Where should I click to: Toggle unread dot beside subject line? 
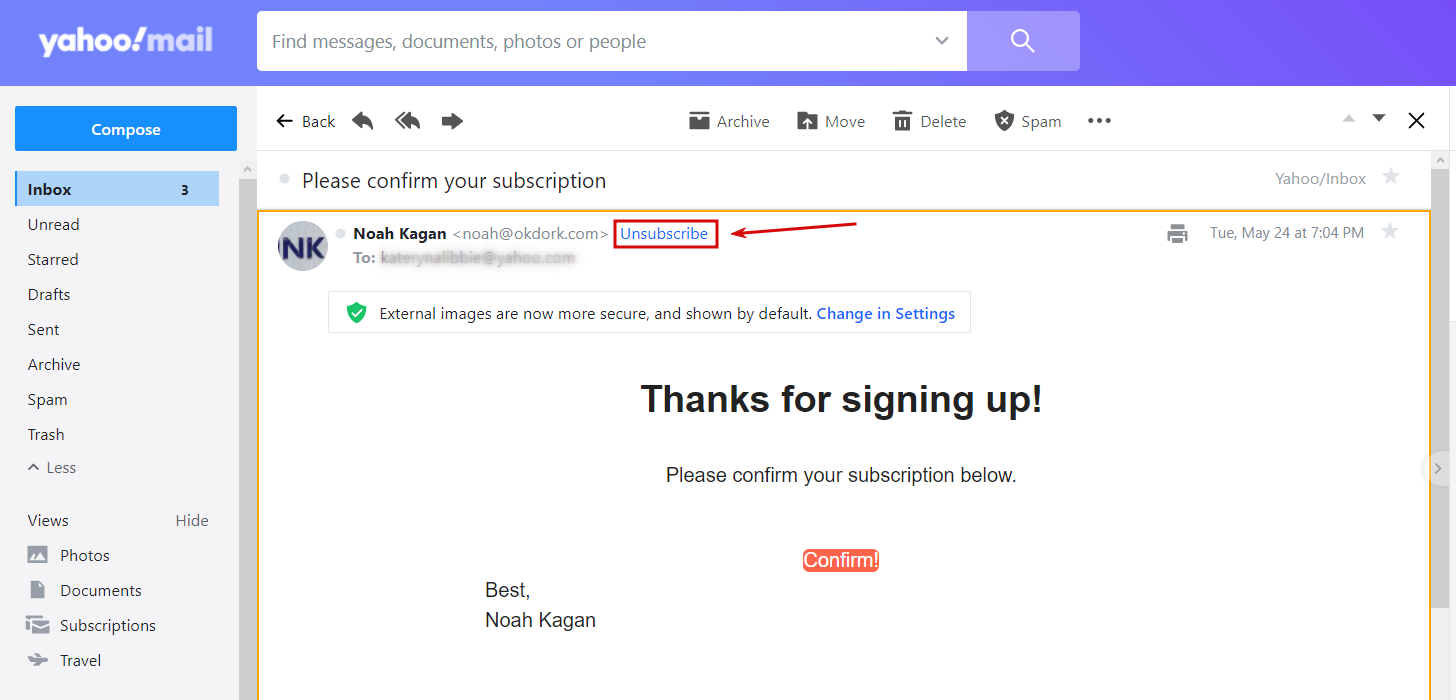click(x=284, y=179)
